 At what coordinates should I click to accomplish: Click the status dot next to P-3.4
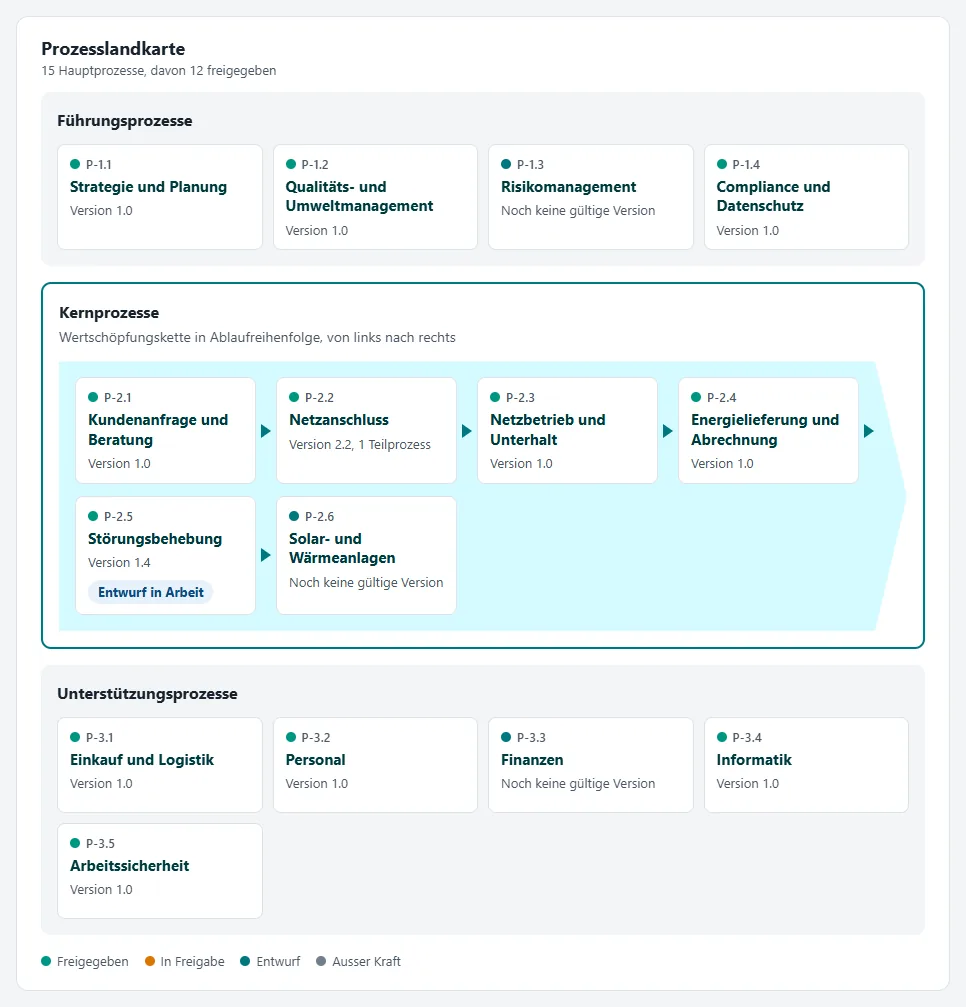pyautogui.click(x=722, y=737)
